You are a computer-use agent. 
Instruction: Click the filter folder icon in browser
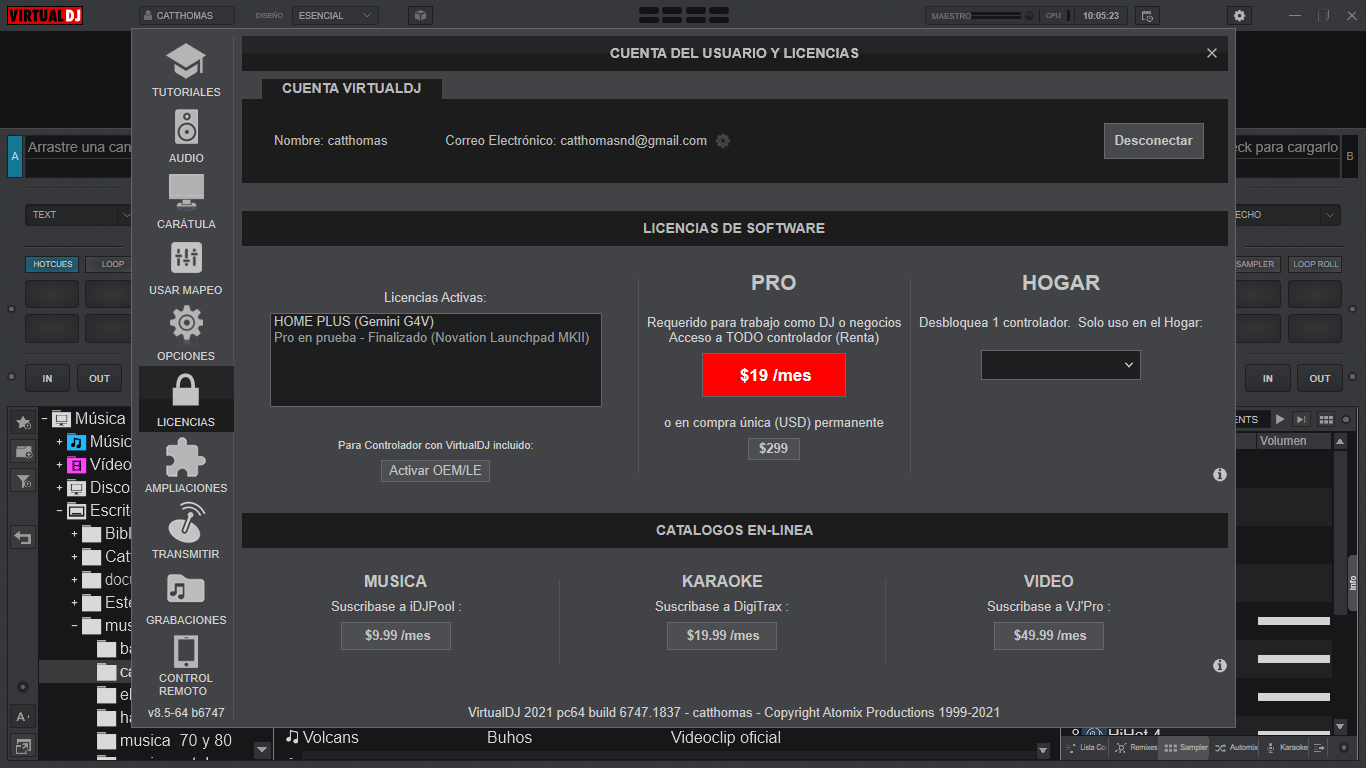coord(23,481)
